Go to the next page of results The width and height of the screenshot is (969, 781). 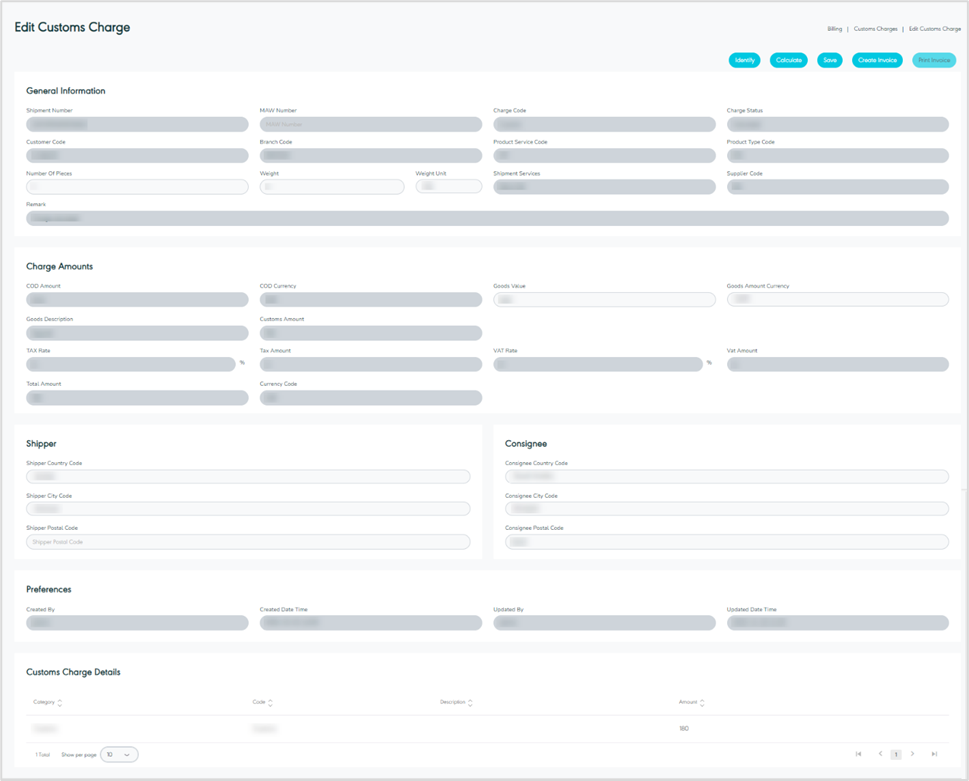point(915,754)
